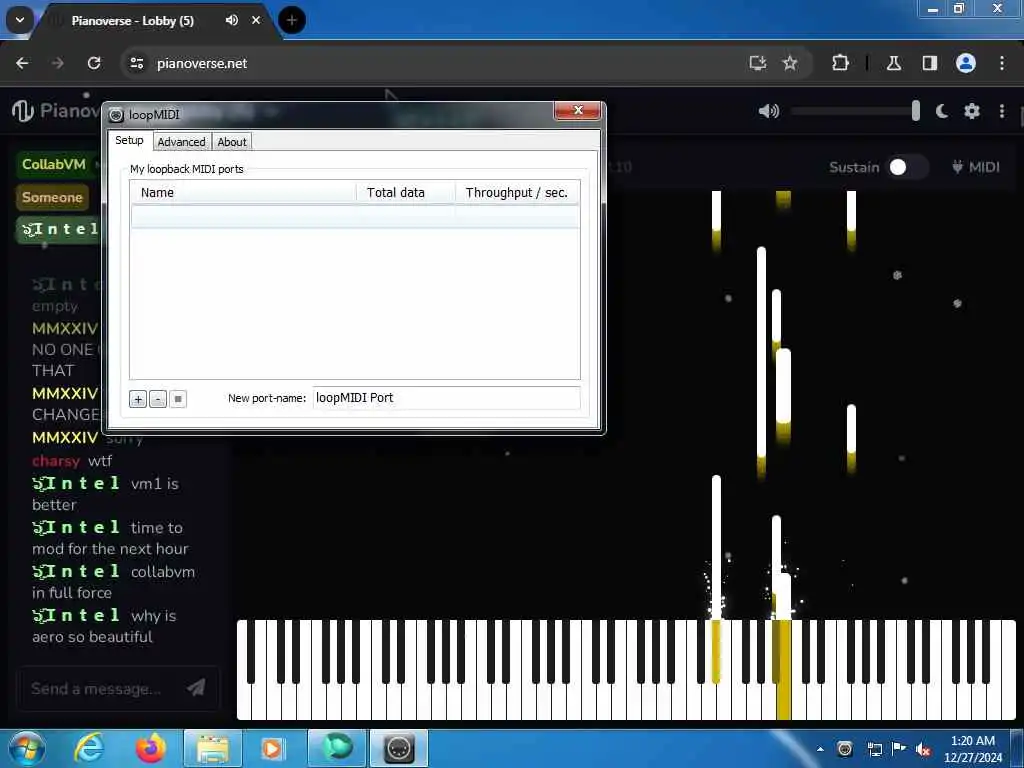1024x768 pixels.
Task: Go forward with the browser forward arrow
Action: [57, 63]
